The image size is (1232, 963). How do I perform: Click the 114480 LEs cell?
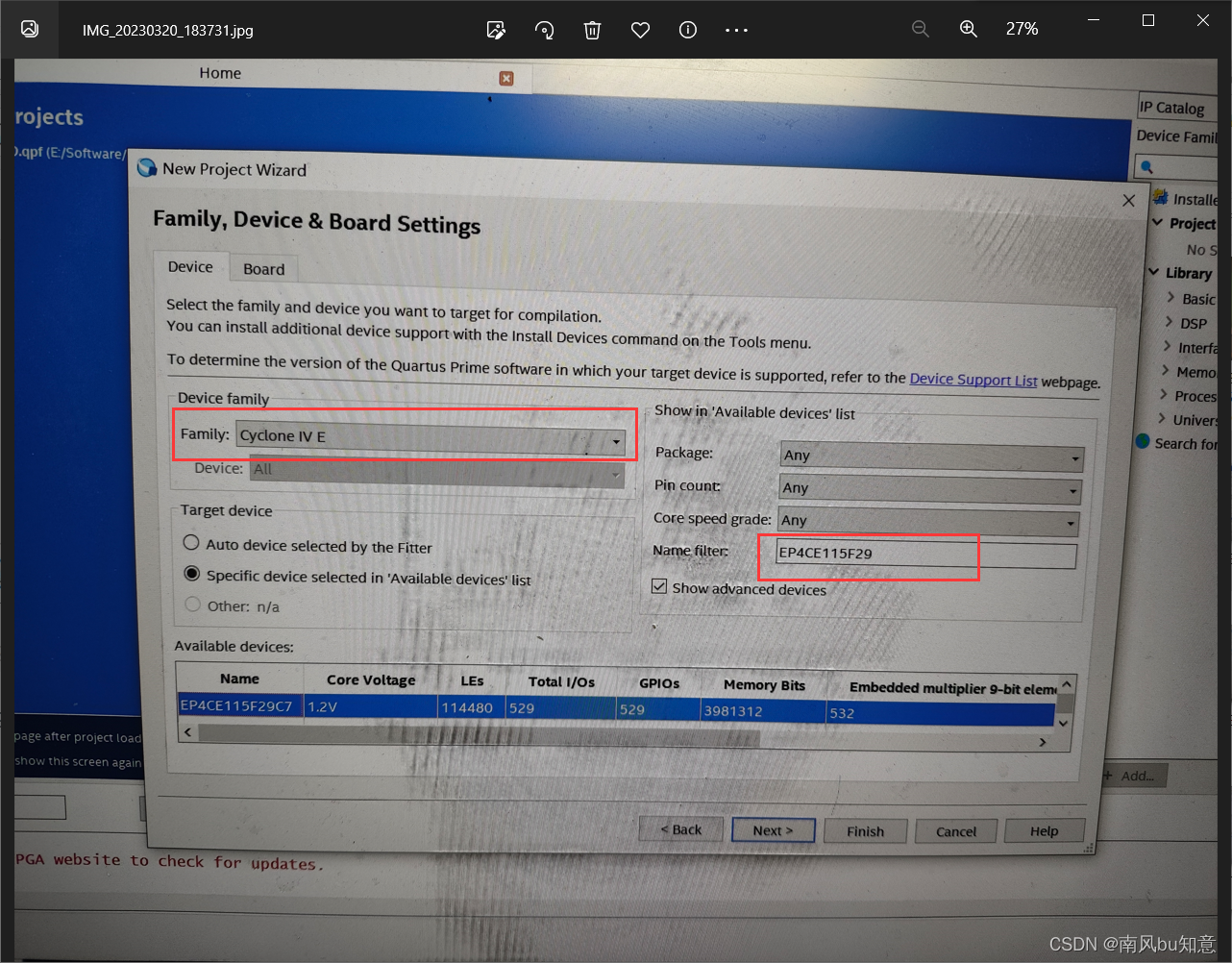click(x=471, y=708)
